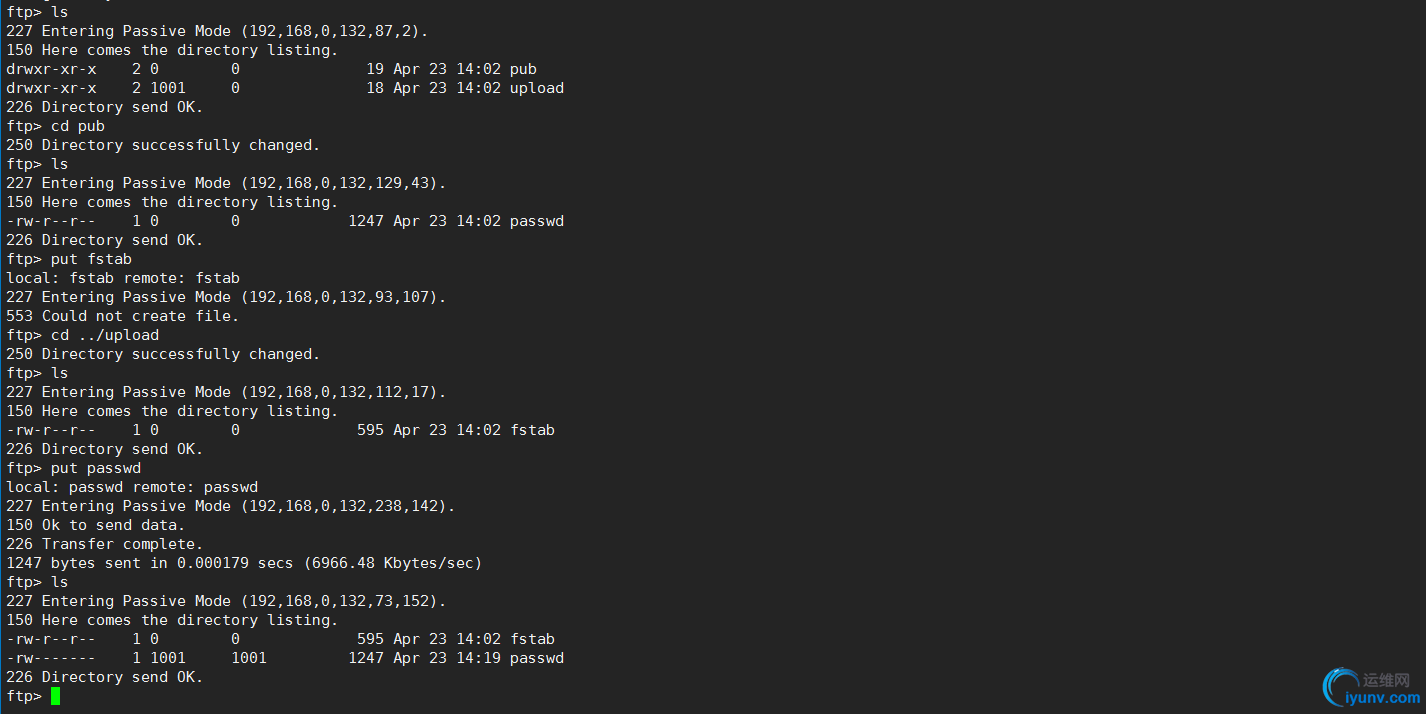The height and width of the screenshot is (714, 1426).
Task: Click the 'put passwd' command line
Action: tap(74, 468)
